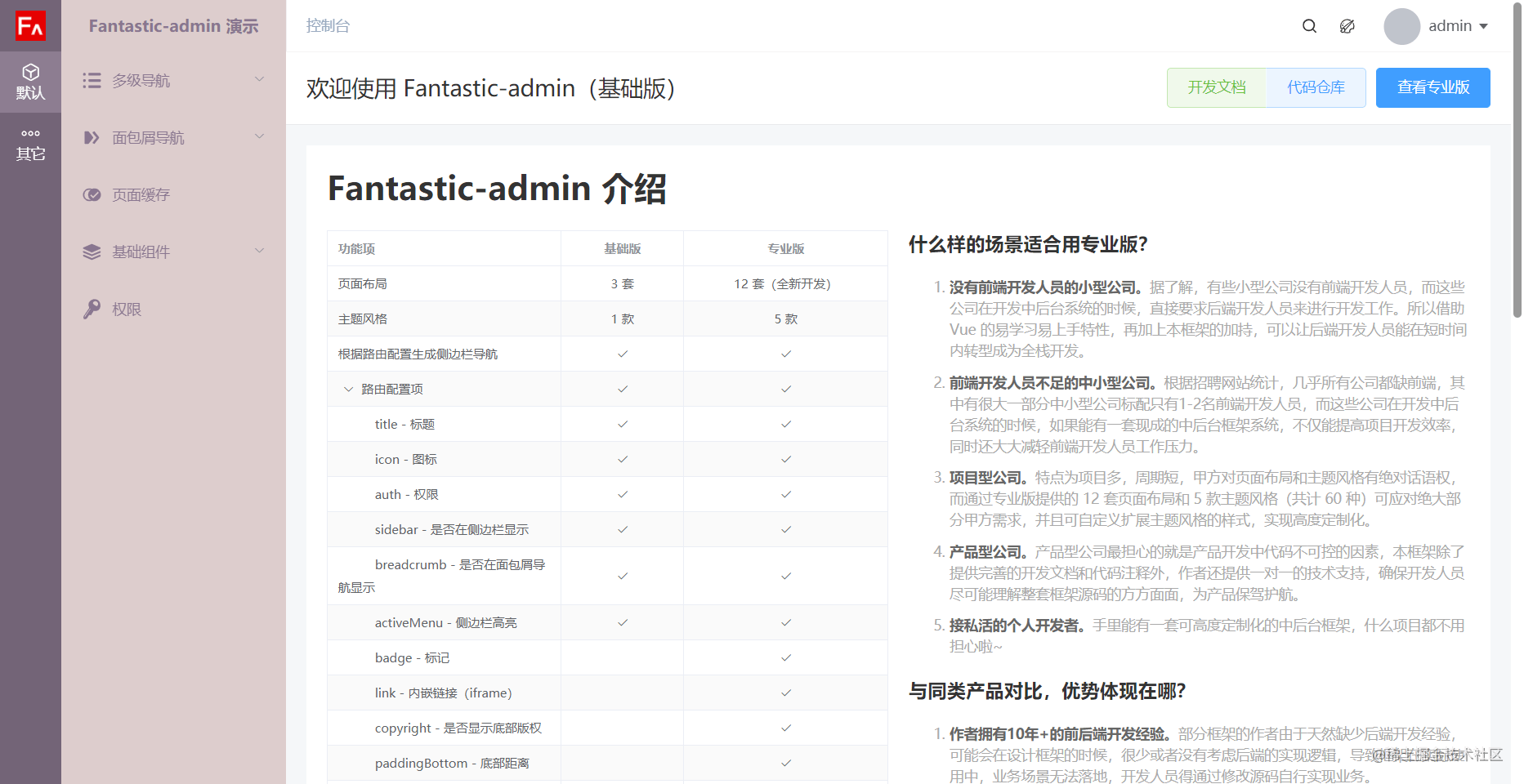Click the 基础组件 layers icon

click(92, 252)
